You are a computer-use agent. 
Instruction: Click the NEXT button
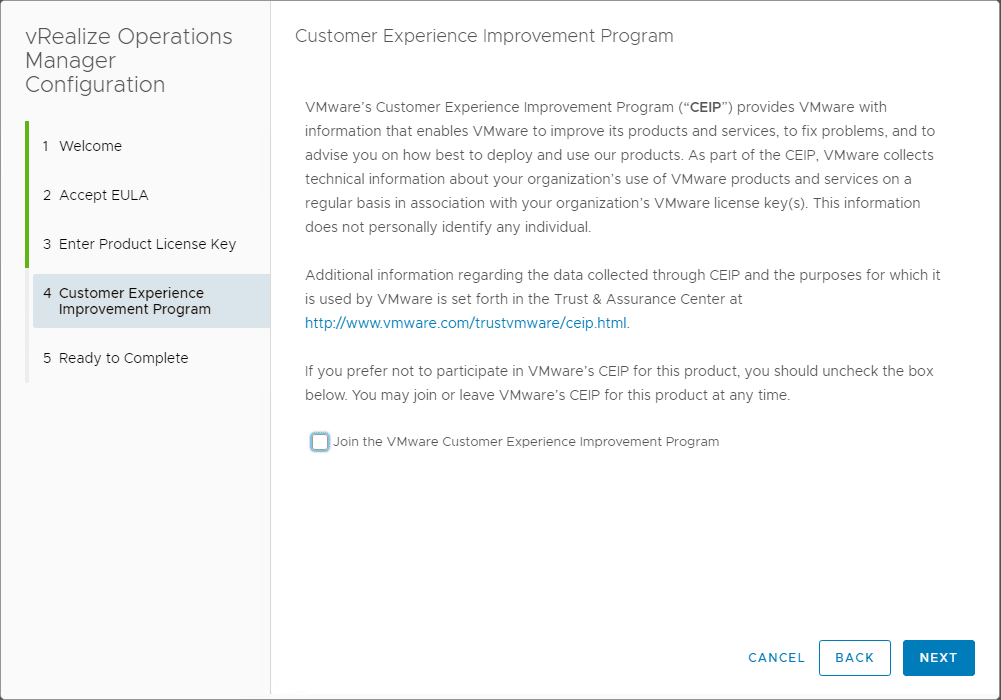(x=938, y=658)
